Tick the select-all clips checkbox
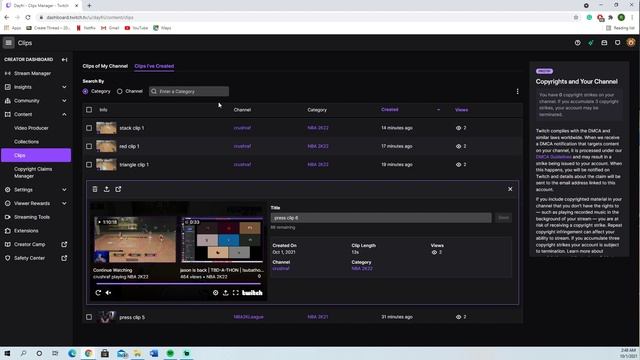 (x=89, y=110)
